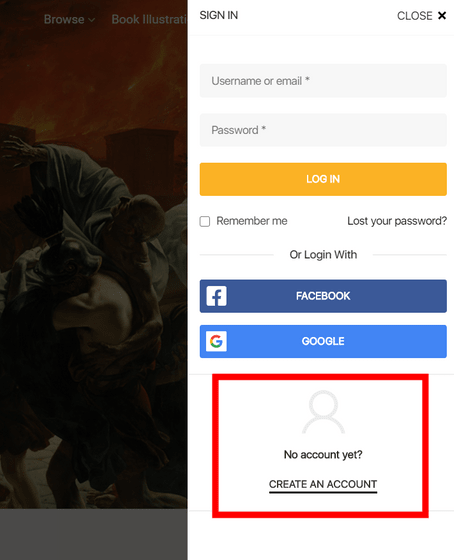Click the SIGN IN panel heading
This screenshot has width=454, height=560.
(x=219, y=15)
